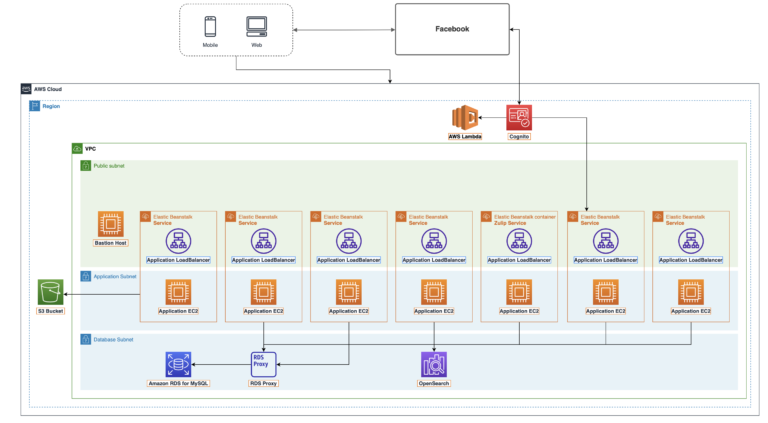Click the Amazon RDS for MySQL icon
This screenshot has height=423, width=768.
(x=178, y=365)
